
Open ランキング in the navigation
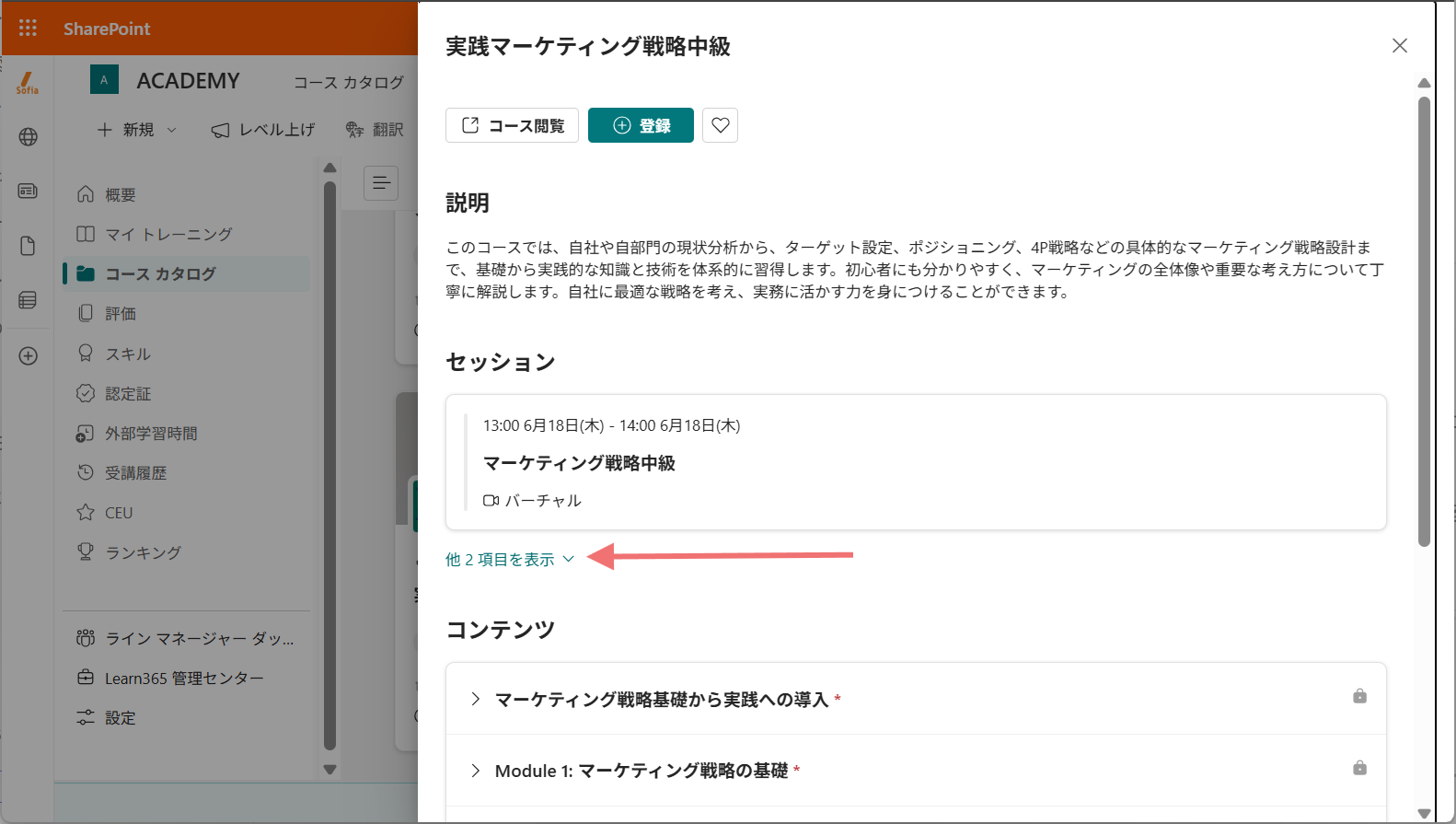click(x=186, y=552)
